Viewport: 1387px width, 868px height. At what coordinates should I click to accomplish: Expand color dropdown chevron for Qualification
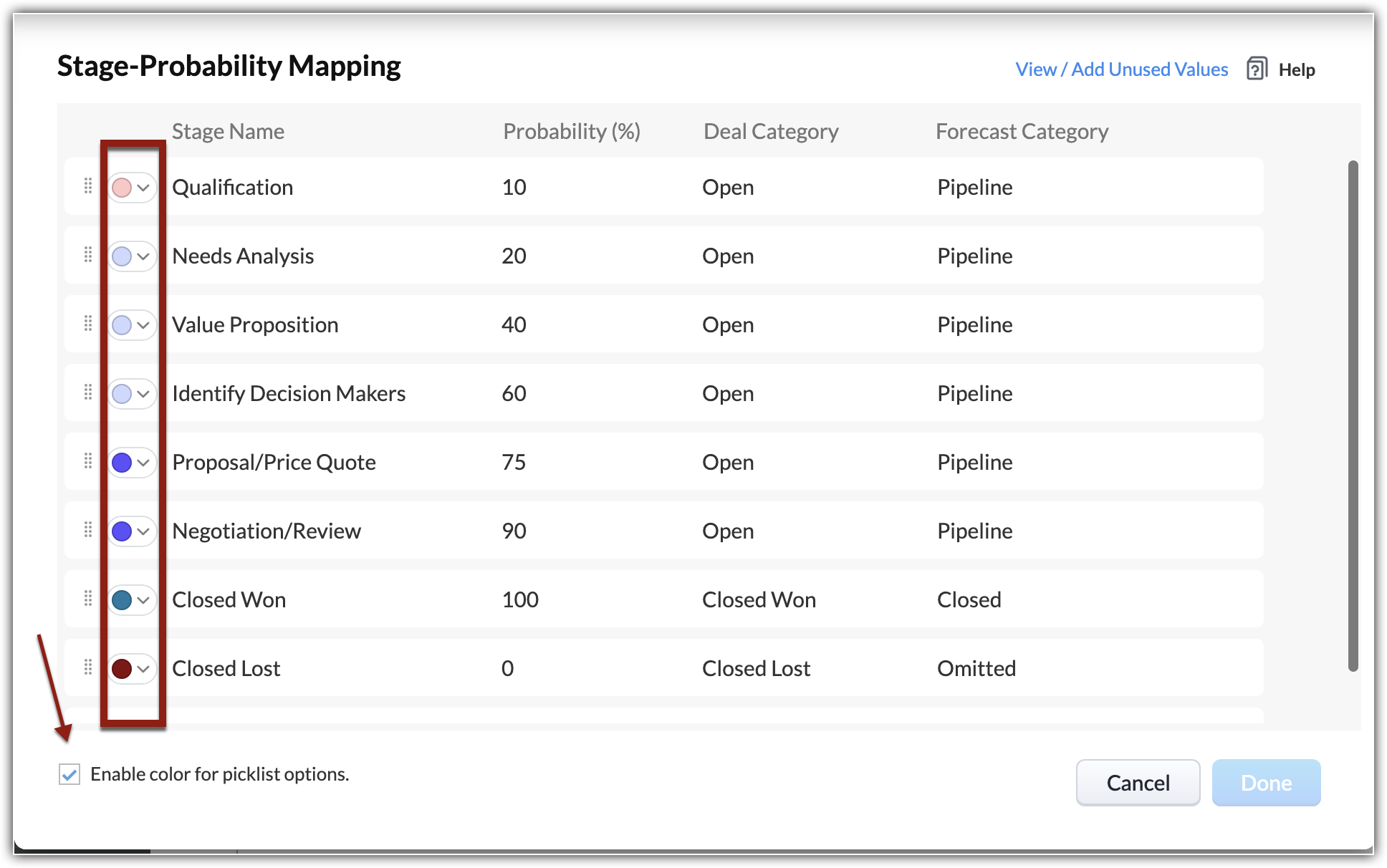143,188
